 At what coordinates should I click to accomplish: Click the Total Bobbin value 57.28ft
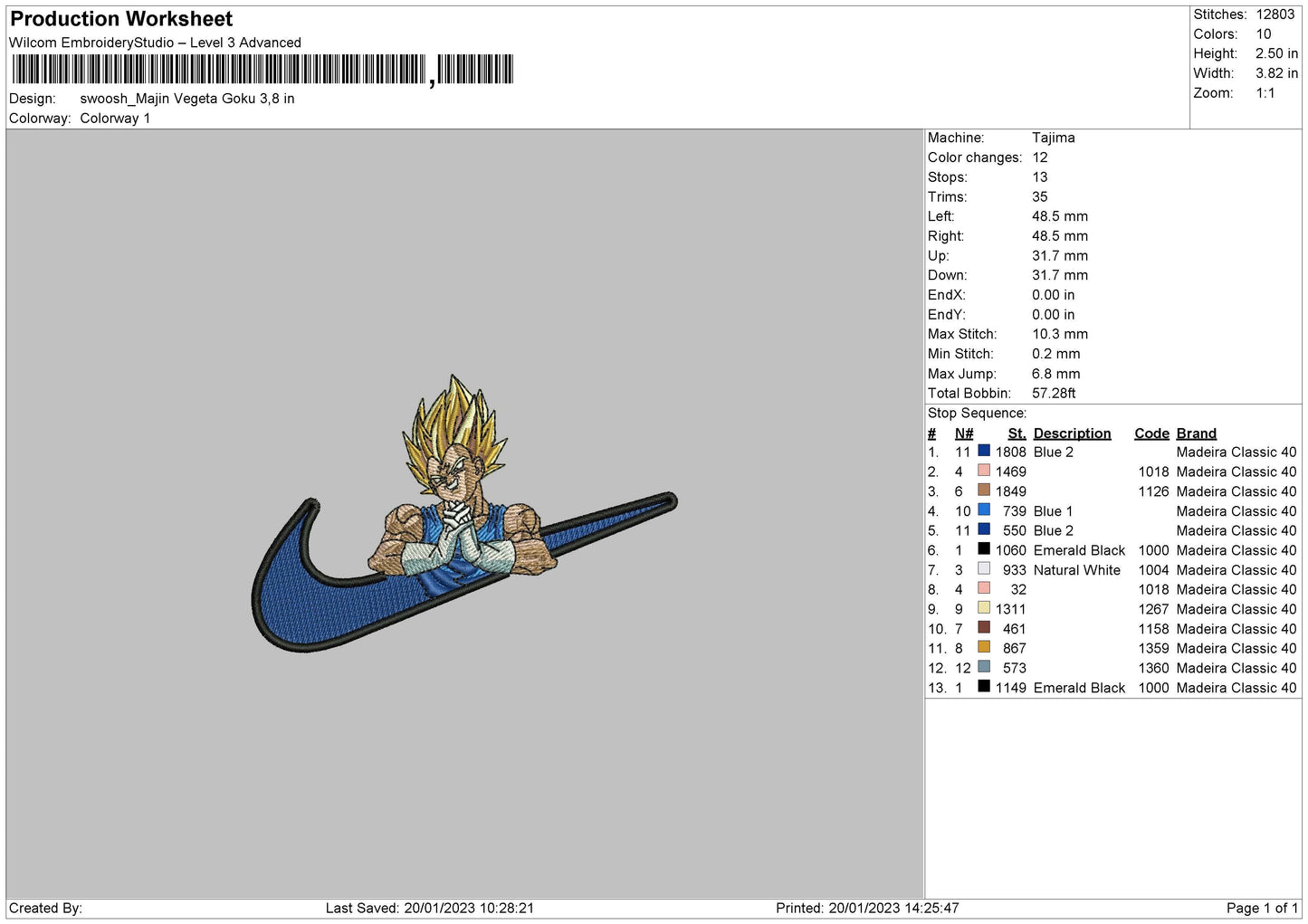point(1055,393)
